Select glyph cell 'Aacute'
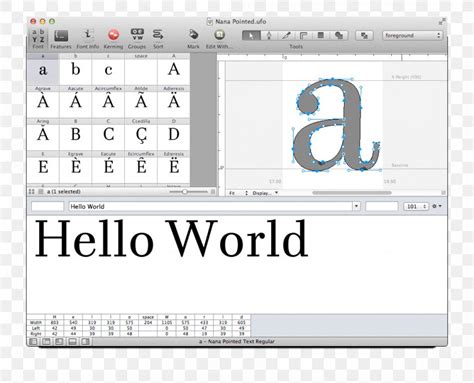Screen dimensions: 474x383 point(76,101)
